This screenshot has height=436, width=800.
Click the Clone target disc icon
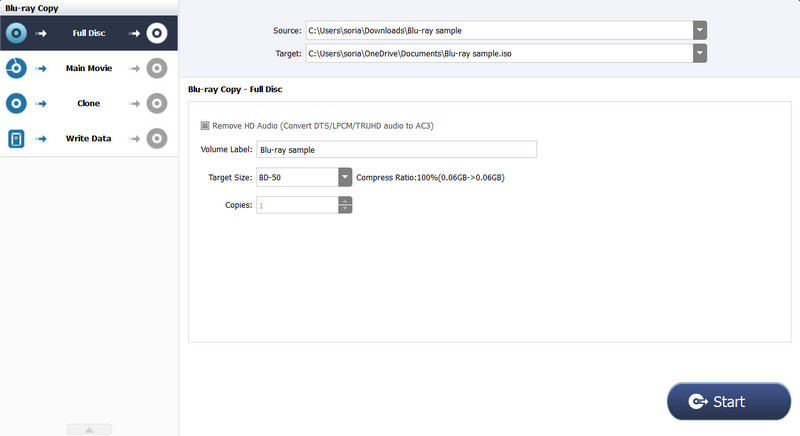[x=156, y=103]
